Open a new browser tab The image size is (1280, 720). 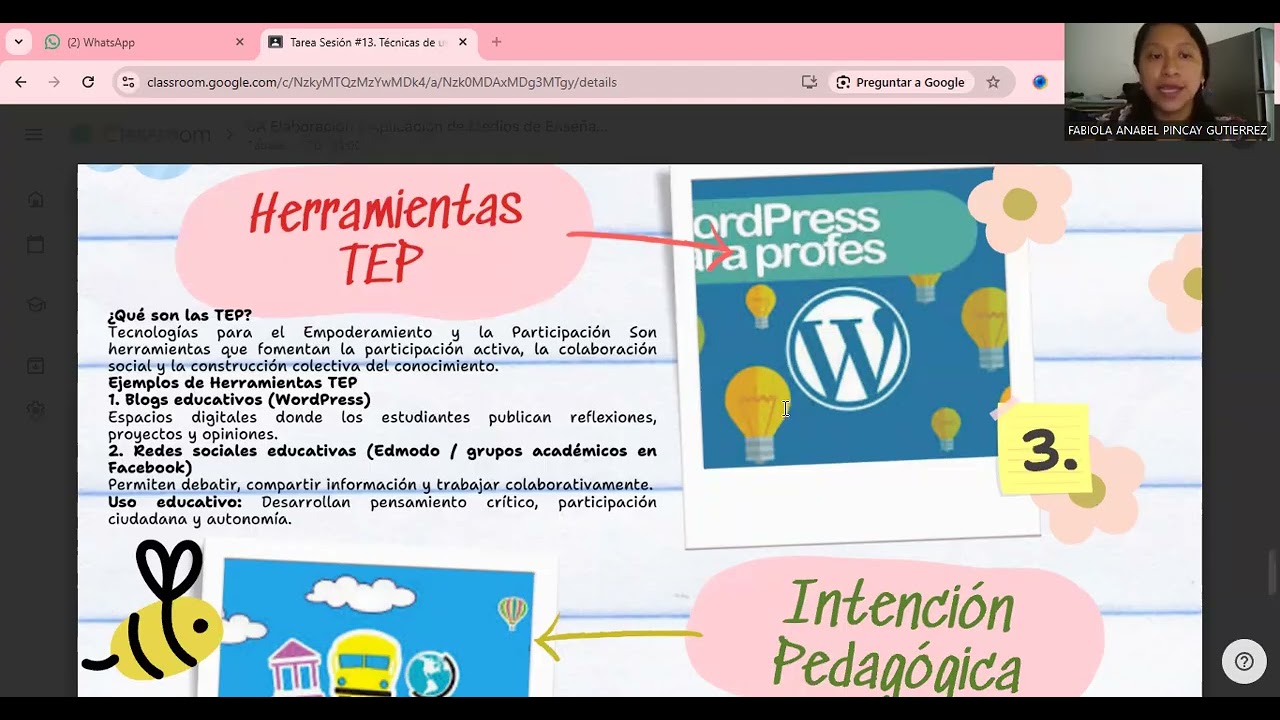(x=496, y=42)
